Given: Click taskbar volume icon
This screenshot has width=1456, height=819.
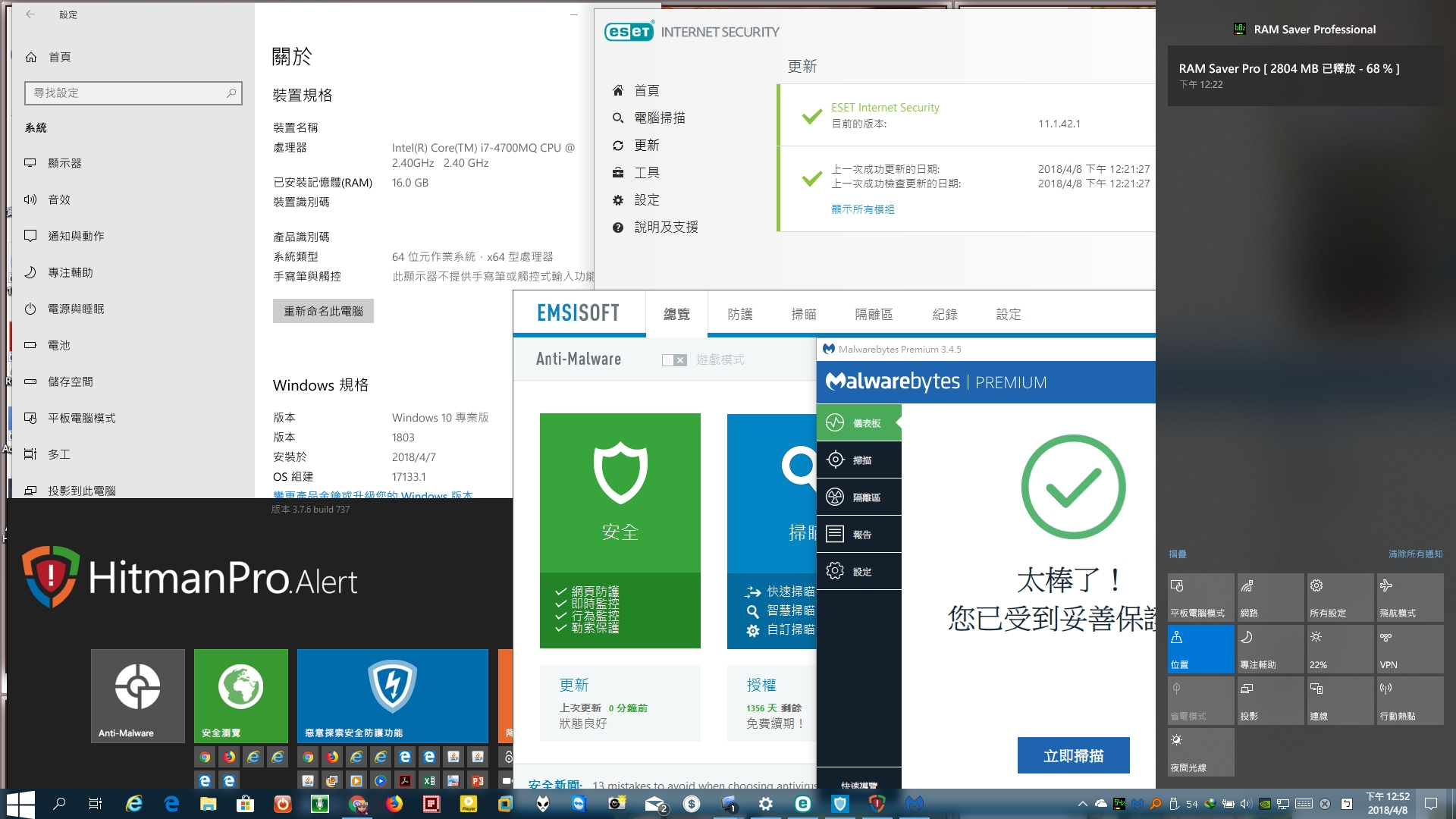Looking at the screenshot, I should point(1246,804).
